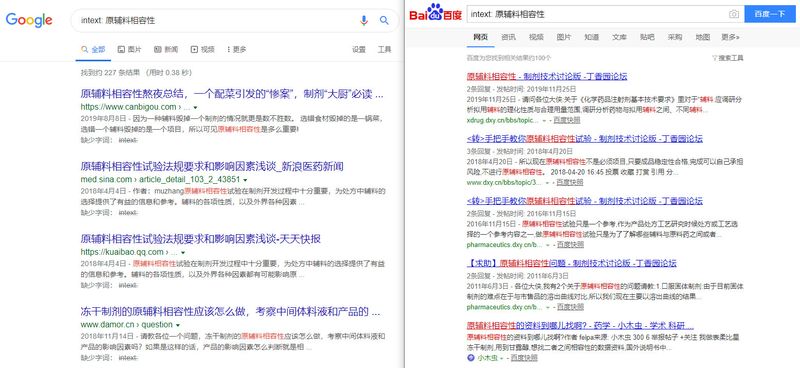
Task: Switch to Baidu's 视频 tab
Action: click(x=536, y=37)
